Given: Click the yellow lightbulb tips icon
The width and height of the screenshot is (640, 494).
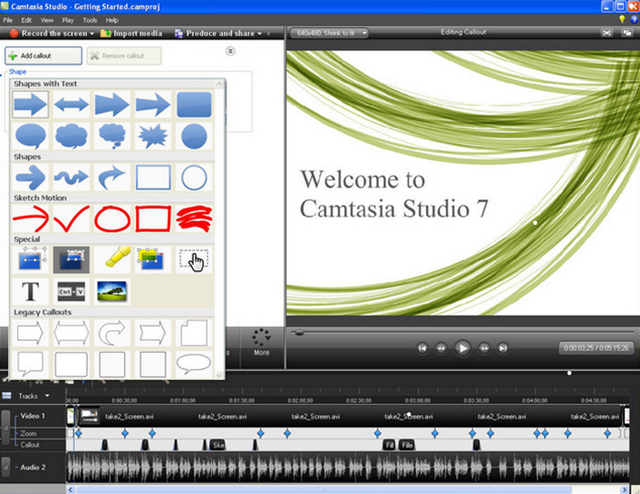Looking at the screenshot, I should pyautogui.click(x=622, y=19).
